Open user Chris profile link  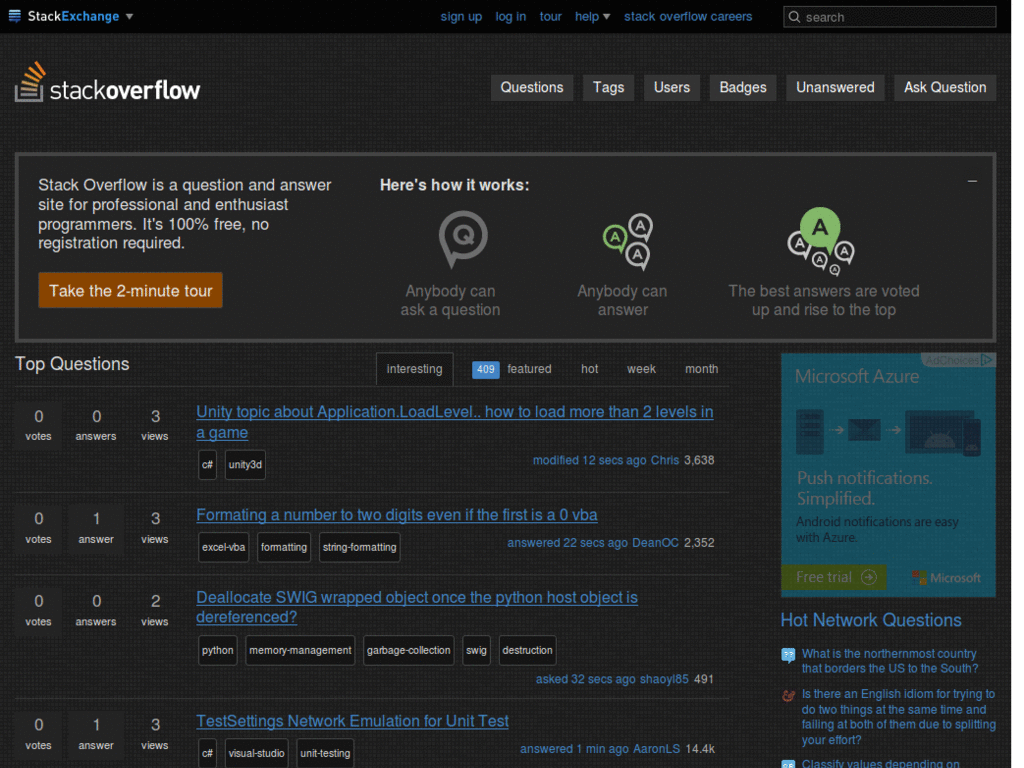pyautogui.click(x=664, y=460)
